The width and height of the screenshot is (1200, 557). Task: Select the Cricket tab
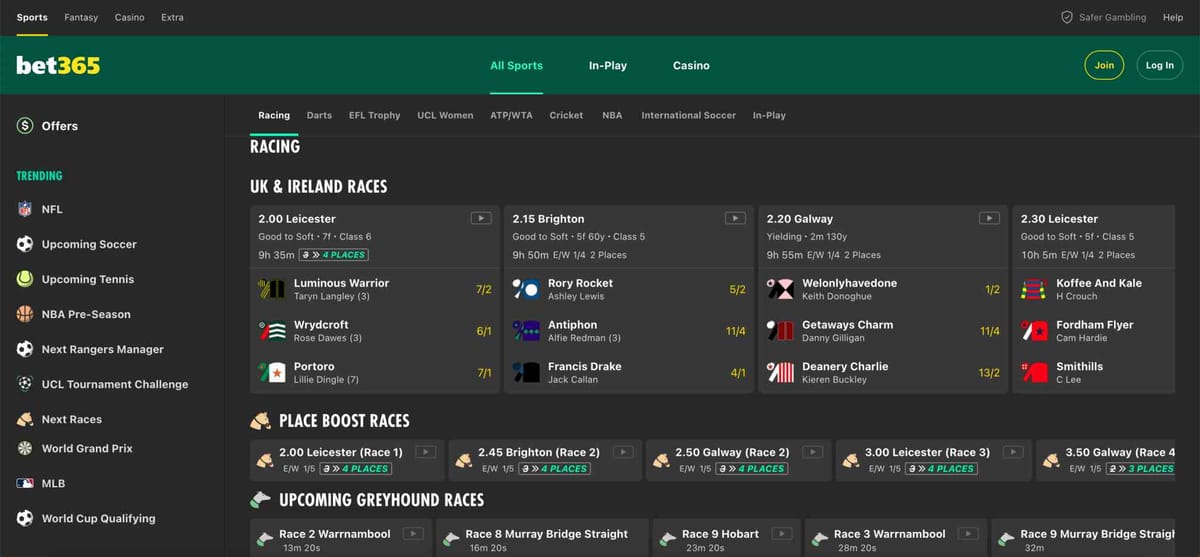pyautogui.click(x=566, y=115)
